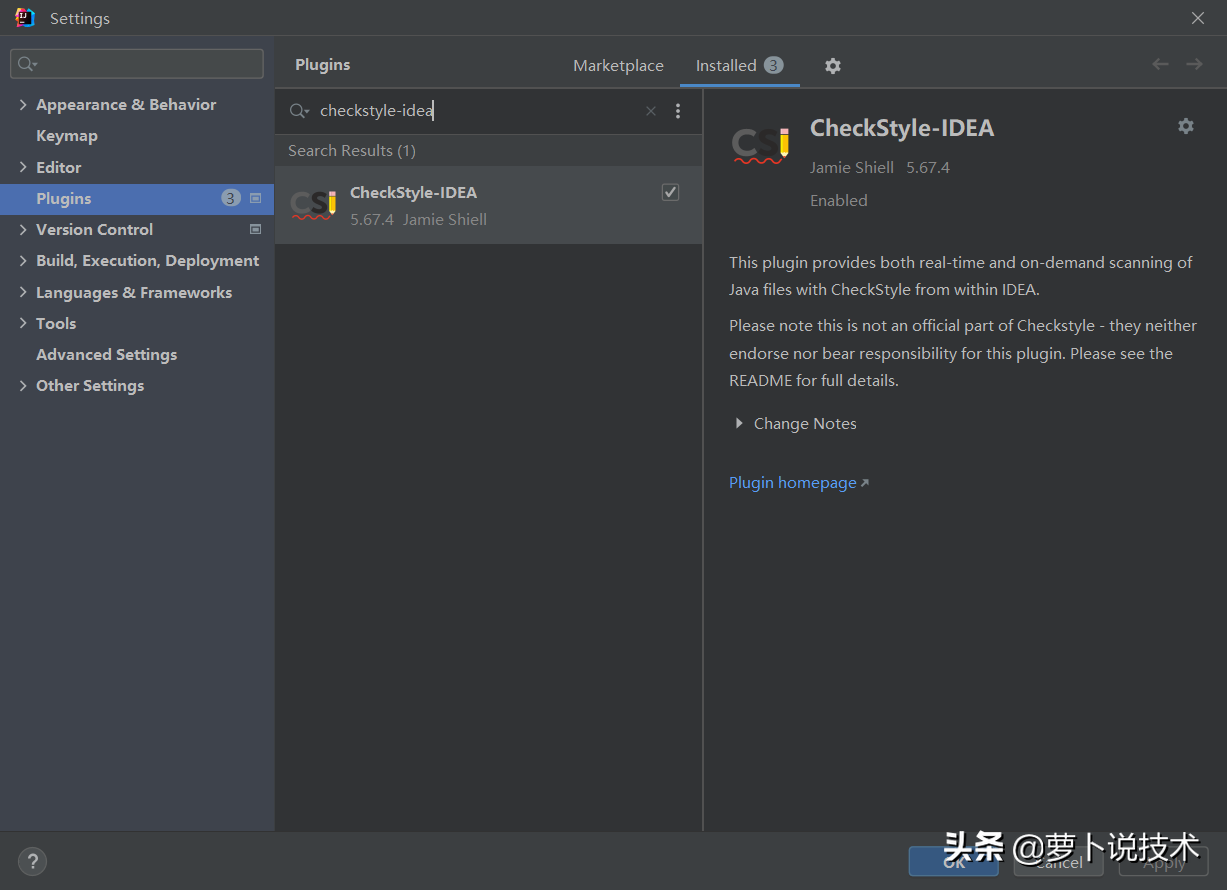This screenshot has width=1227, height=890.
Task: Expand the Tools settings node
Action: 23,323
